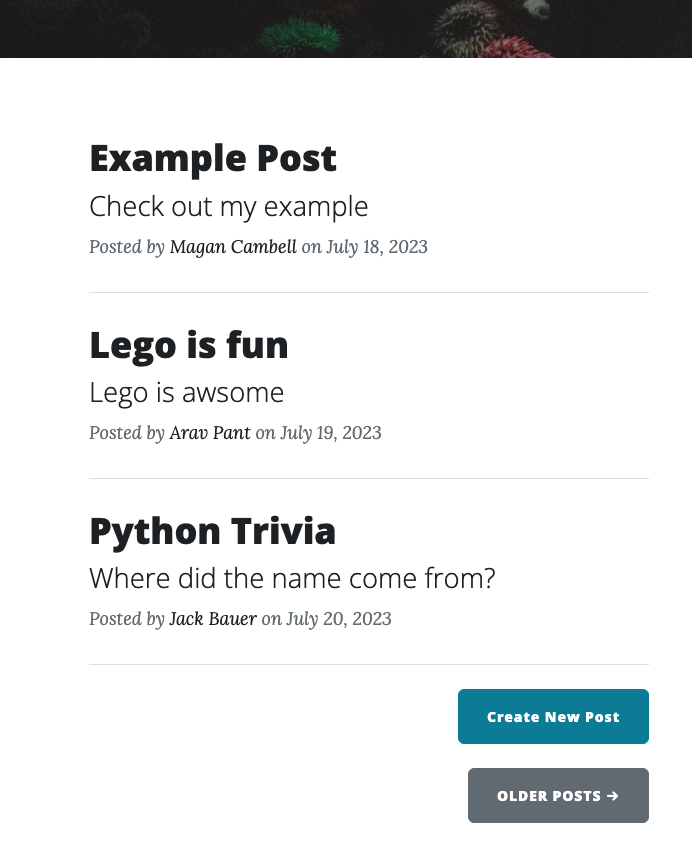Viewport: 692px width, 841px height.
Task: Click the 'Lego is awsome' subtitle
Action: point(187,393)
